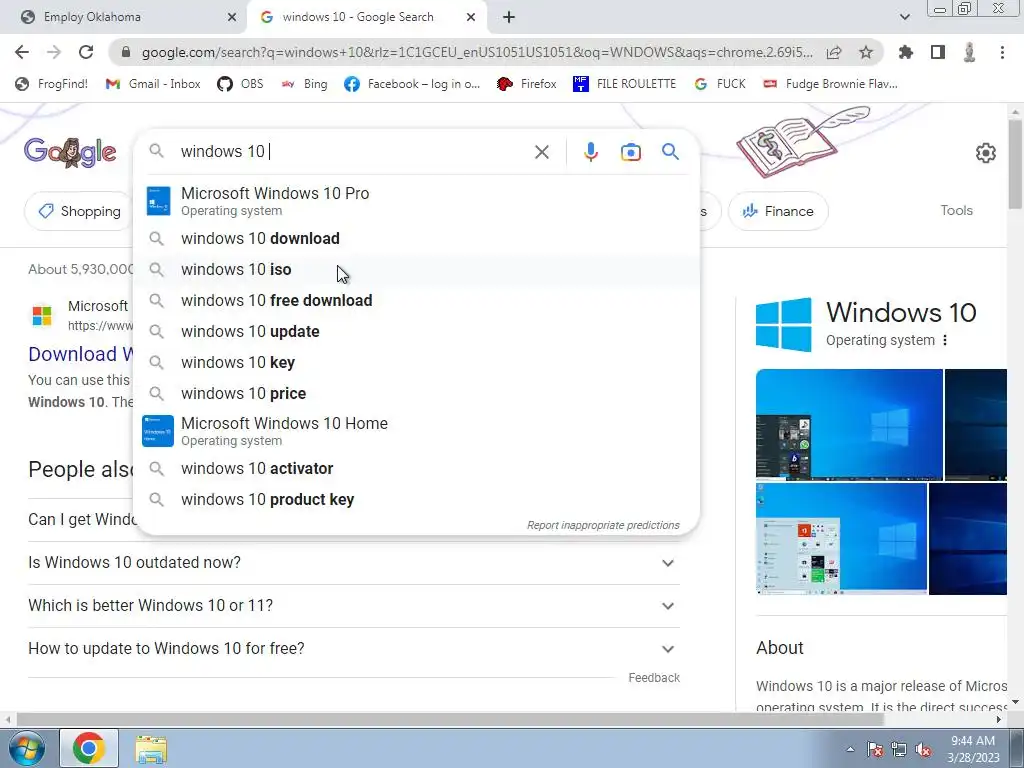Screen dimensions: 1024x768
Task: Bookmark this page with the star icon
Action: click(x=866, y=52)
